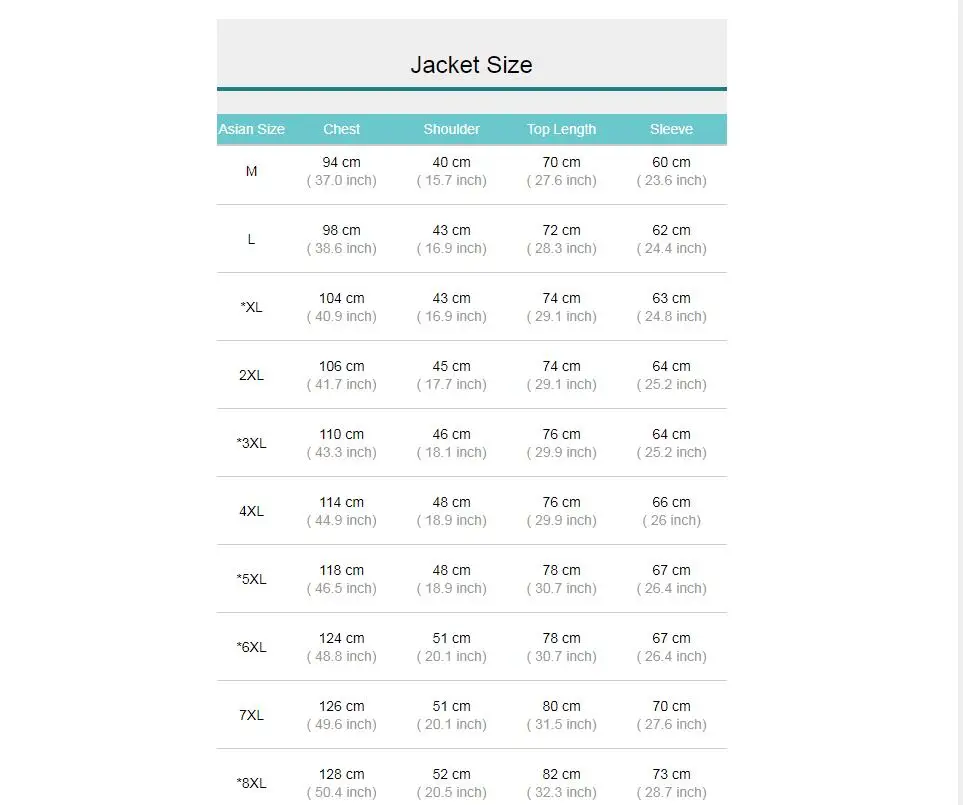963x805 pixels.
Task: Select the *6XL size label
Action: pos(251,647)
